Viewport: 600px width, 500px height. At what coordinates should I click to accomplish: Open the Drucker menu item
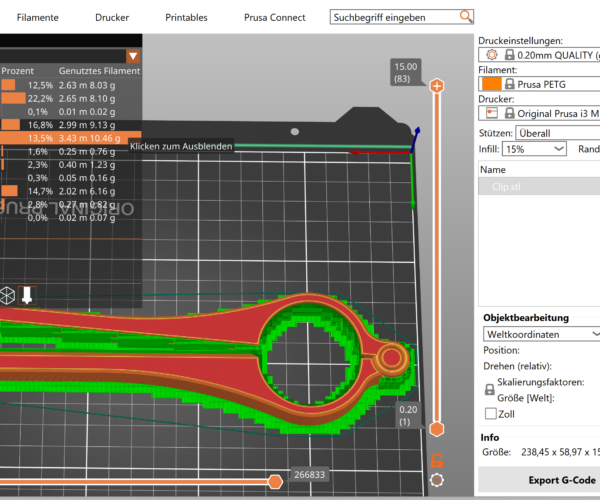[112, 18]
